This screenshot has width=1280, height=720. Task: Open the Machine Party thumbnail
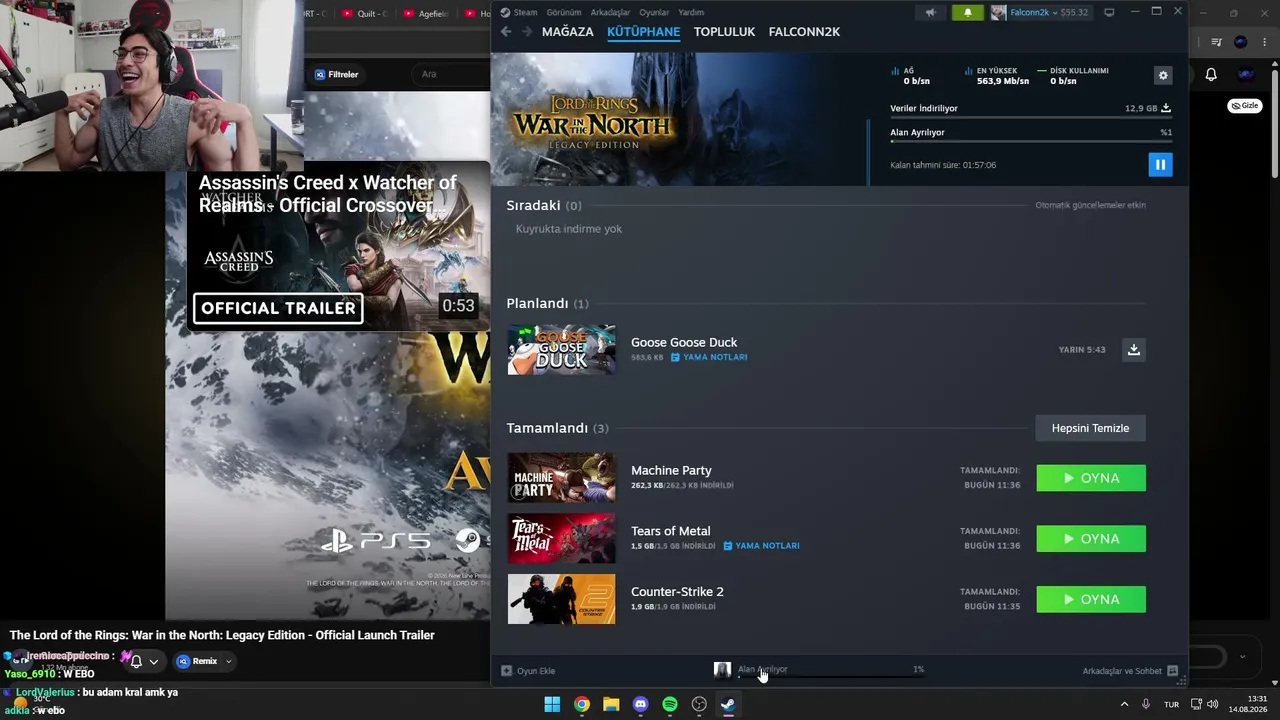pos(561,478)
